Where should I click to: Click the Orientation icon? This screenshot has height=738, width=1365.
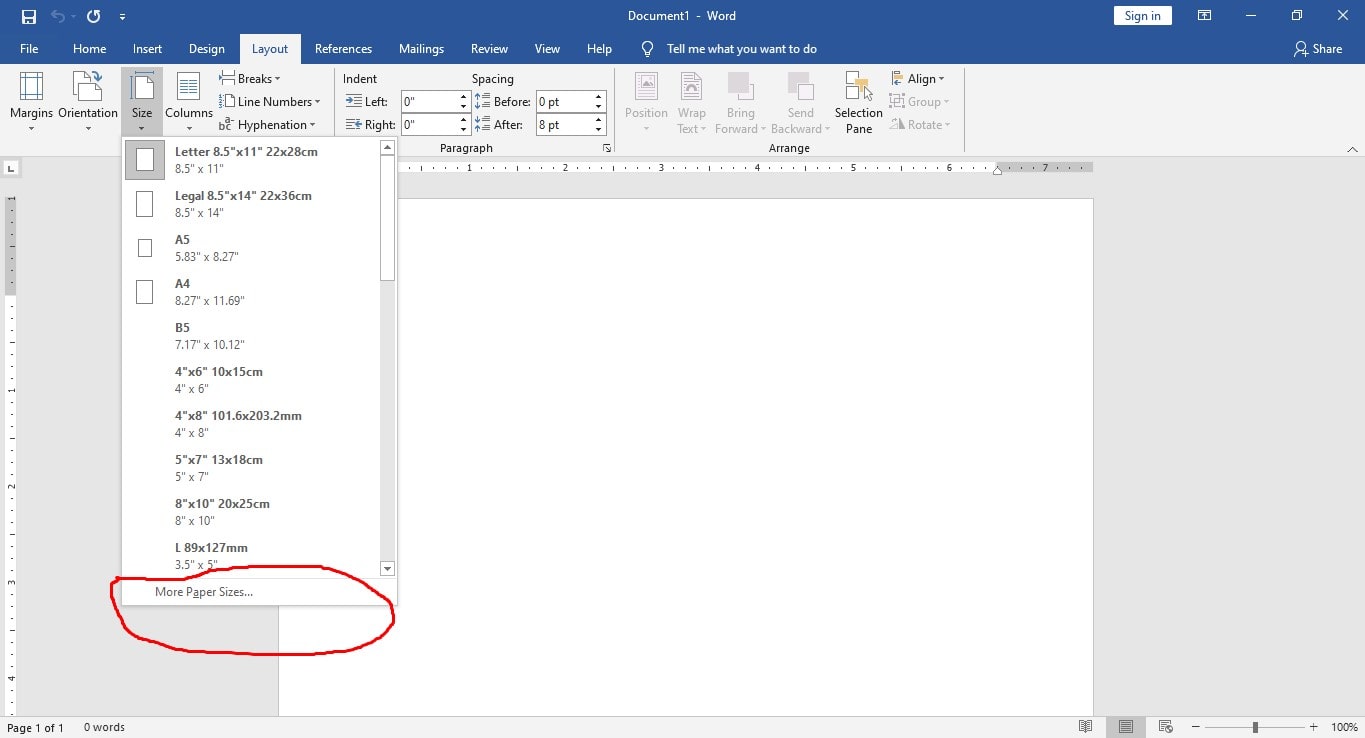(87, 100)
